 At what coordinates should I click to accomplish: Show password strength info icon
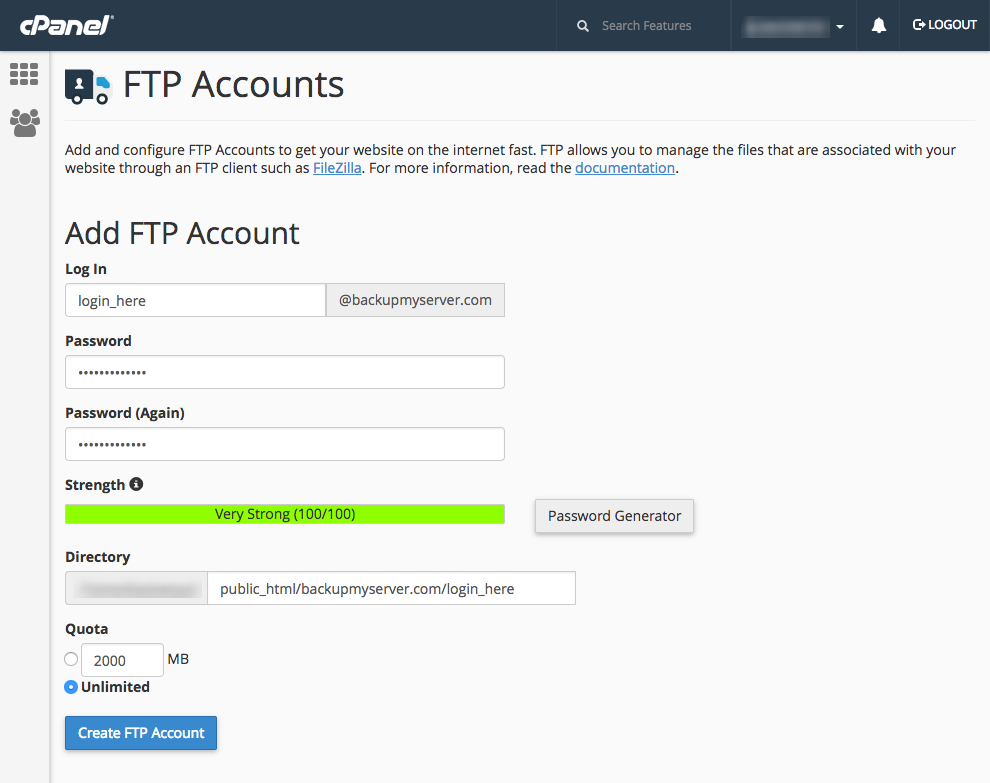136,484
